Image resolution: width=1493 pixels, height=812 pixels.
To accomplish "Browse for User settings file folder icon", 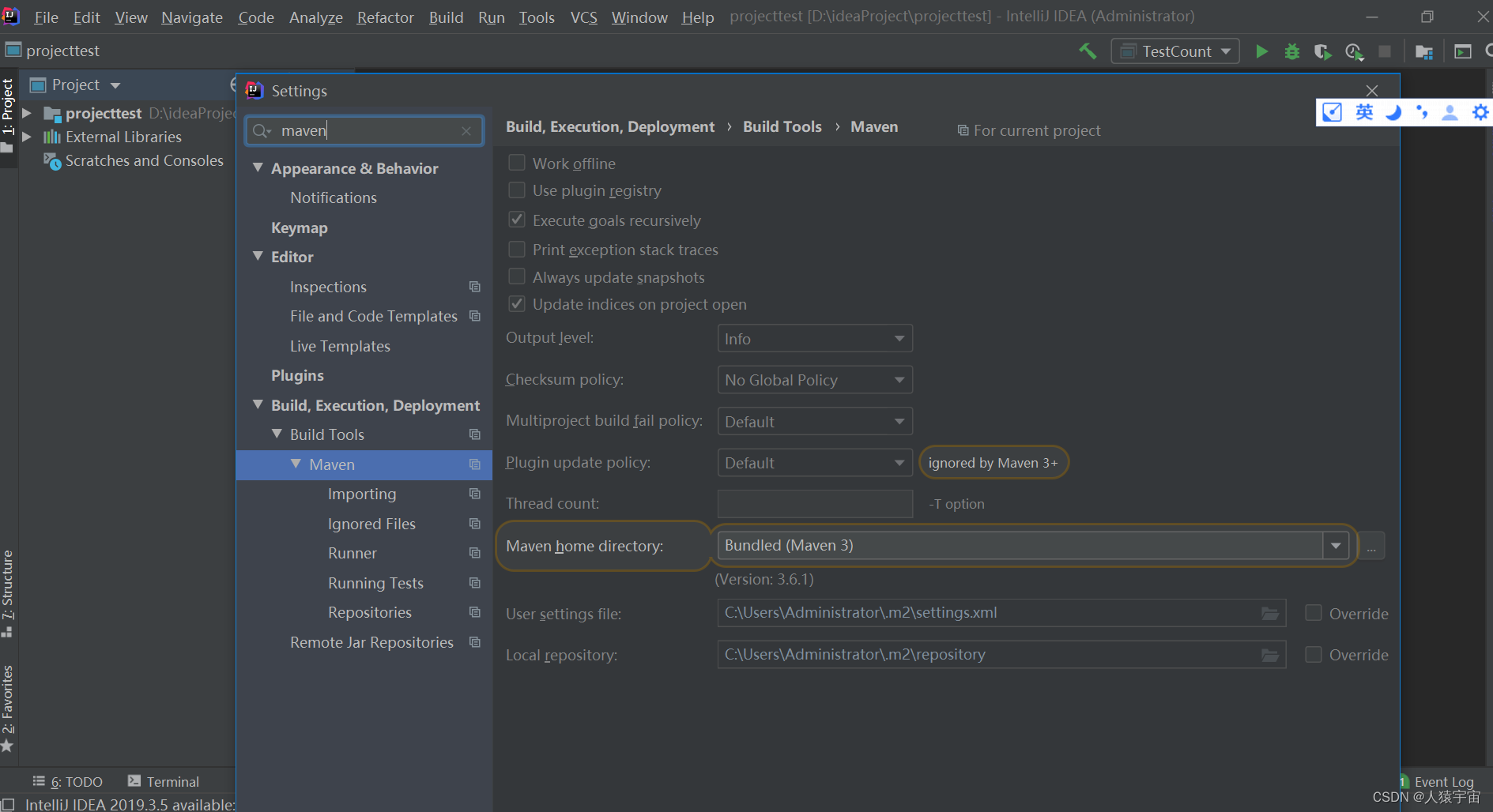I will 1270,614.
